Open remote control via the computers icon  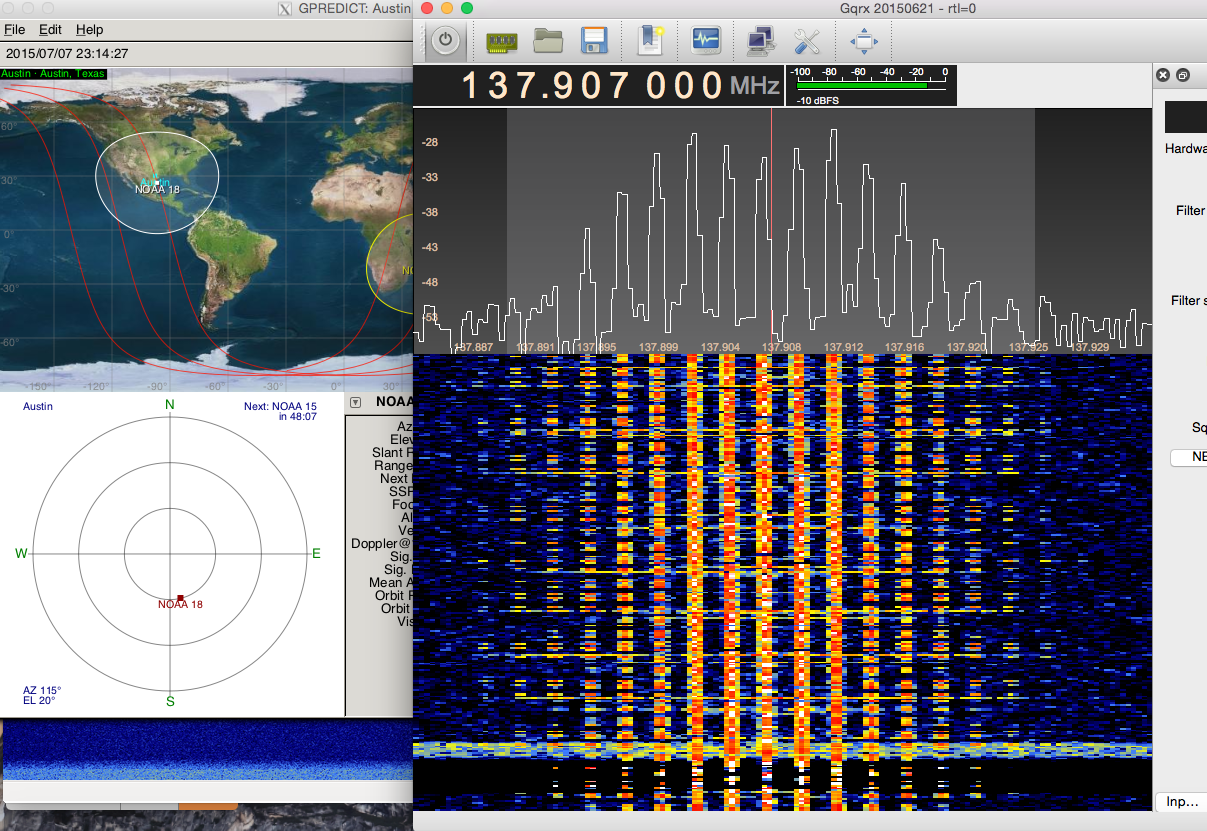coord(759,40)
